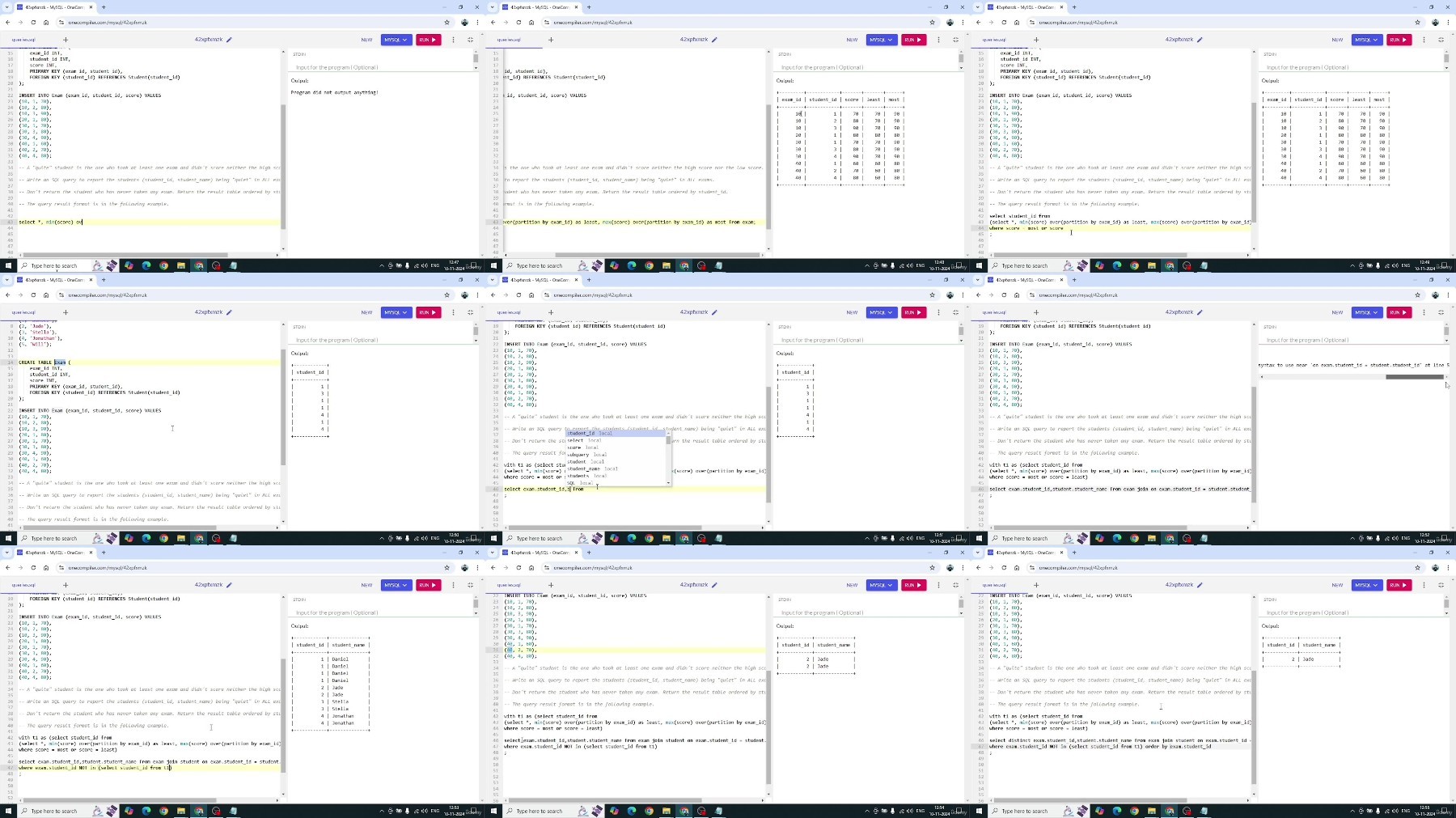Click the volume icon in the top-right taskbar tray
The image size is (1456, 818).
coord(1395,265)
